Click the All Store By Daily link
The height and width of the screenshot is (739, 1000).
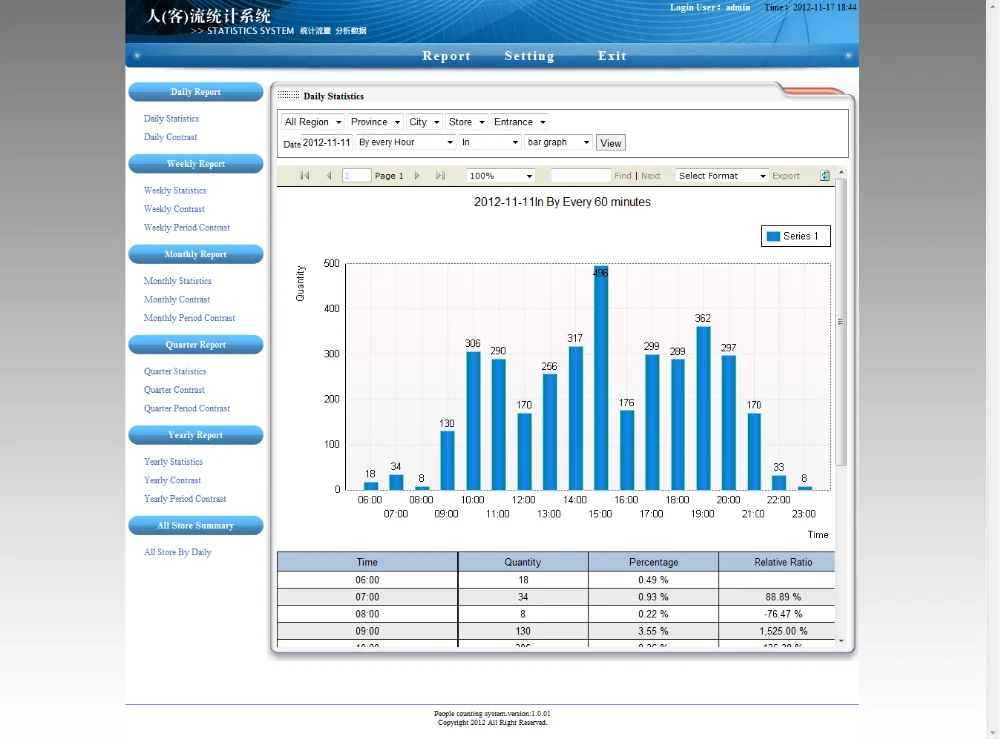pyautogui.click(x=177, y=551)
